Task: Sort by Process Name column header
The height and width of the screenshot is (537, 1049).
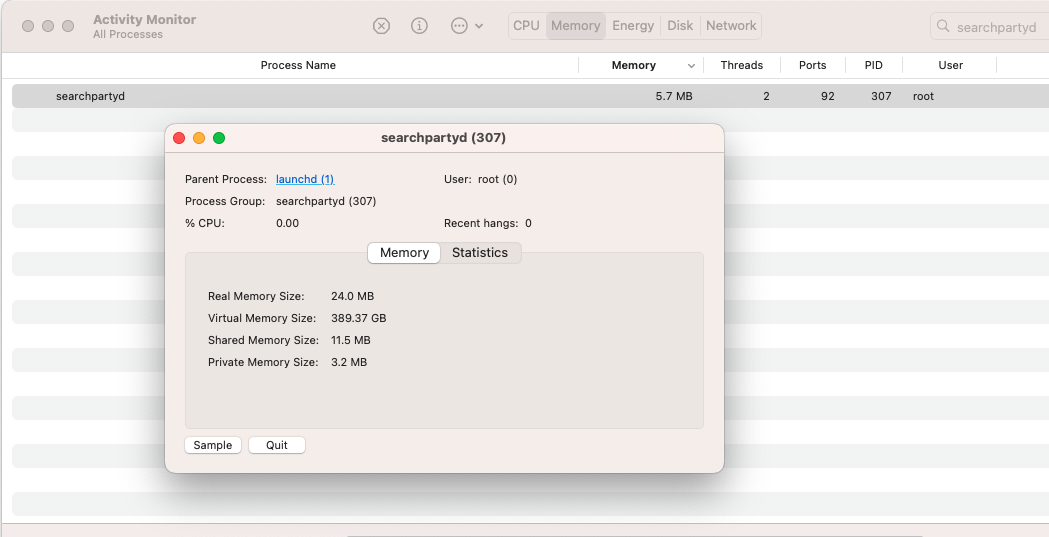Action: (x=298, y=65)
